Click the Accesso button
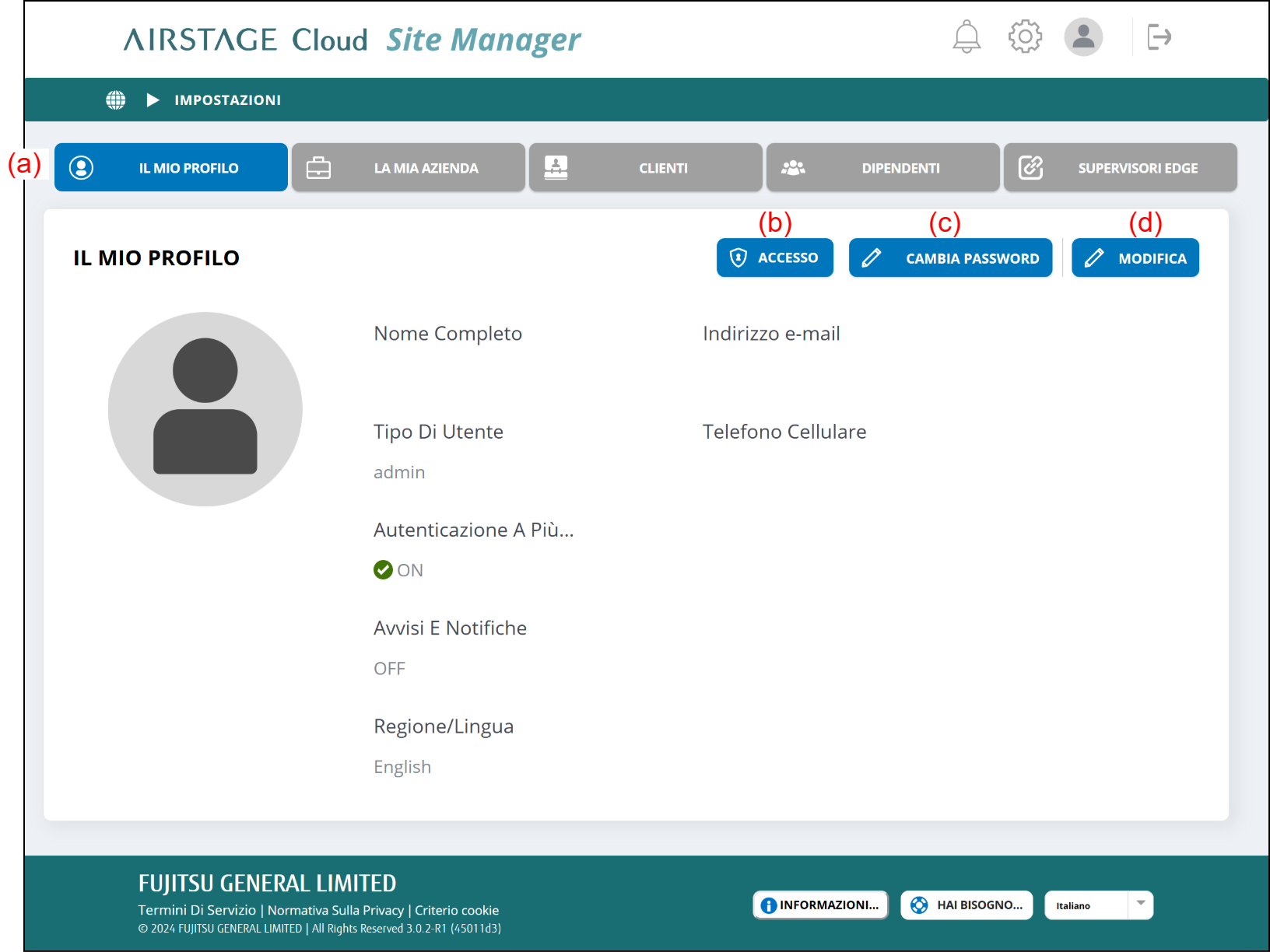The width and height of the screenshot is (1270, 952). [x=775, y=258]
